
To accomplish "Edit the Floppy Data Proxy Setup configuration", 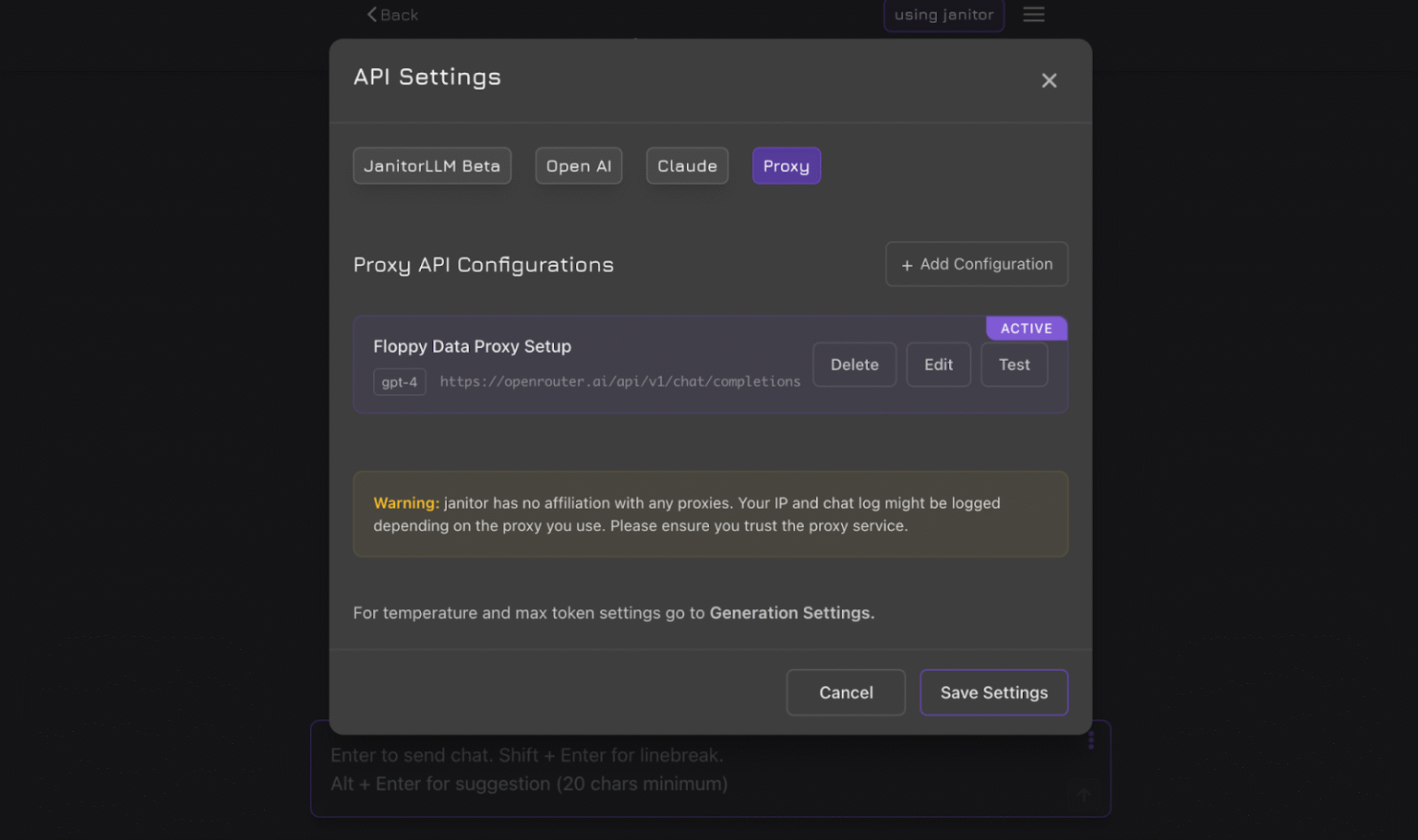I will point(938,364).
